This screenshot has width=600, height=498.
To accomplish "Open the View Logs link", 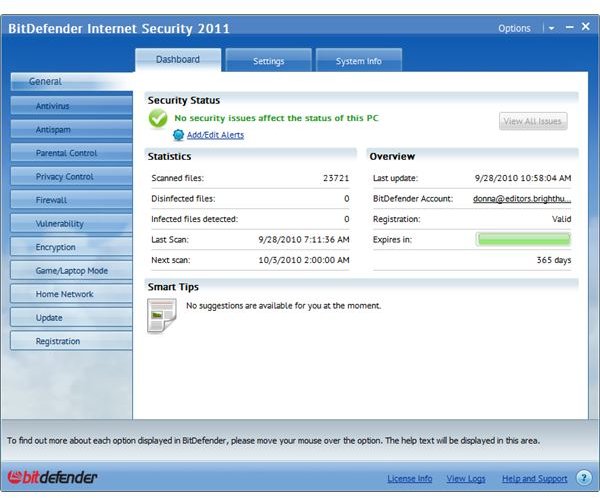I will tap(466, 478).
